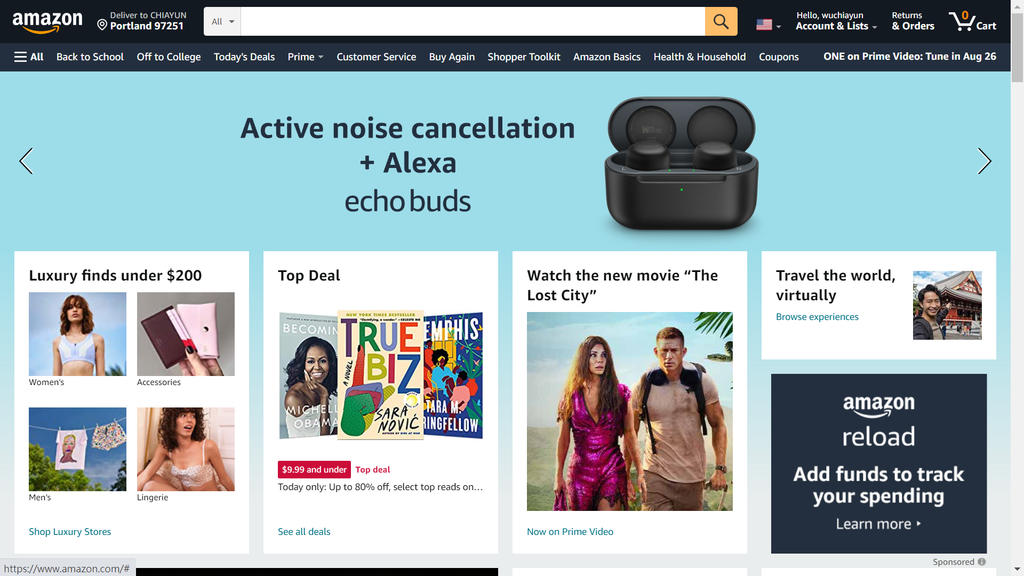Screen dimensions: 1024x576
Task: Click the Sponsored info icon
Action: tap(982, 562)
